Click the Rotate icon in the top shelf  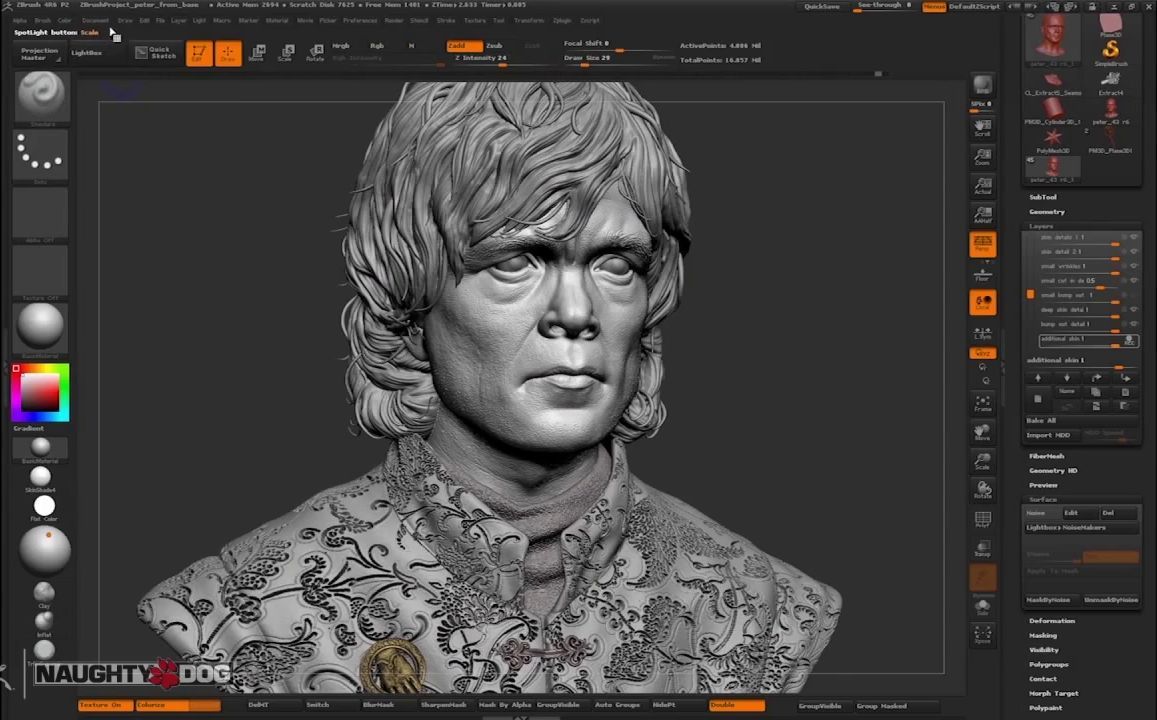tap(315, 52)
